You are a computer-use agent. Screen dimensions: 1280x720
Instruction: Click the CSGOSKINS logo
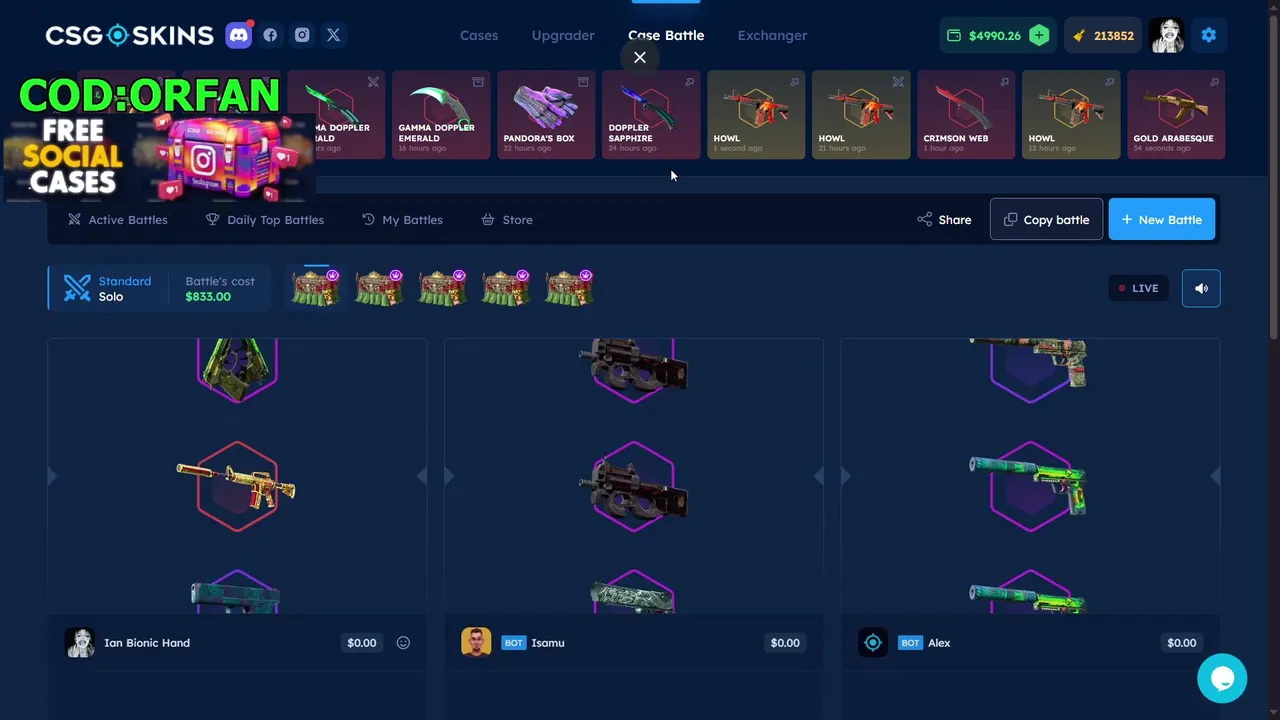coord(130,35)
